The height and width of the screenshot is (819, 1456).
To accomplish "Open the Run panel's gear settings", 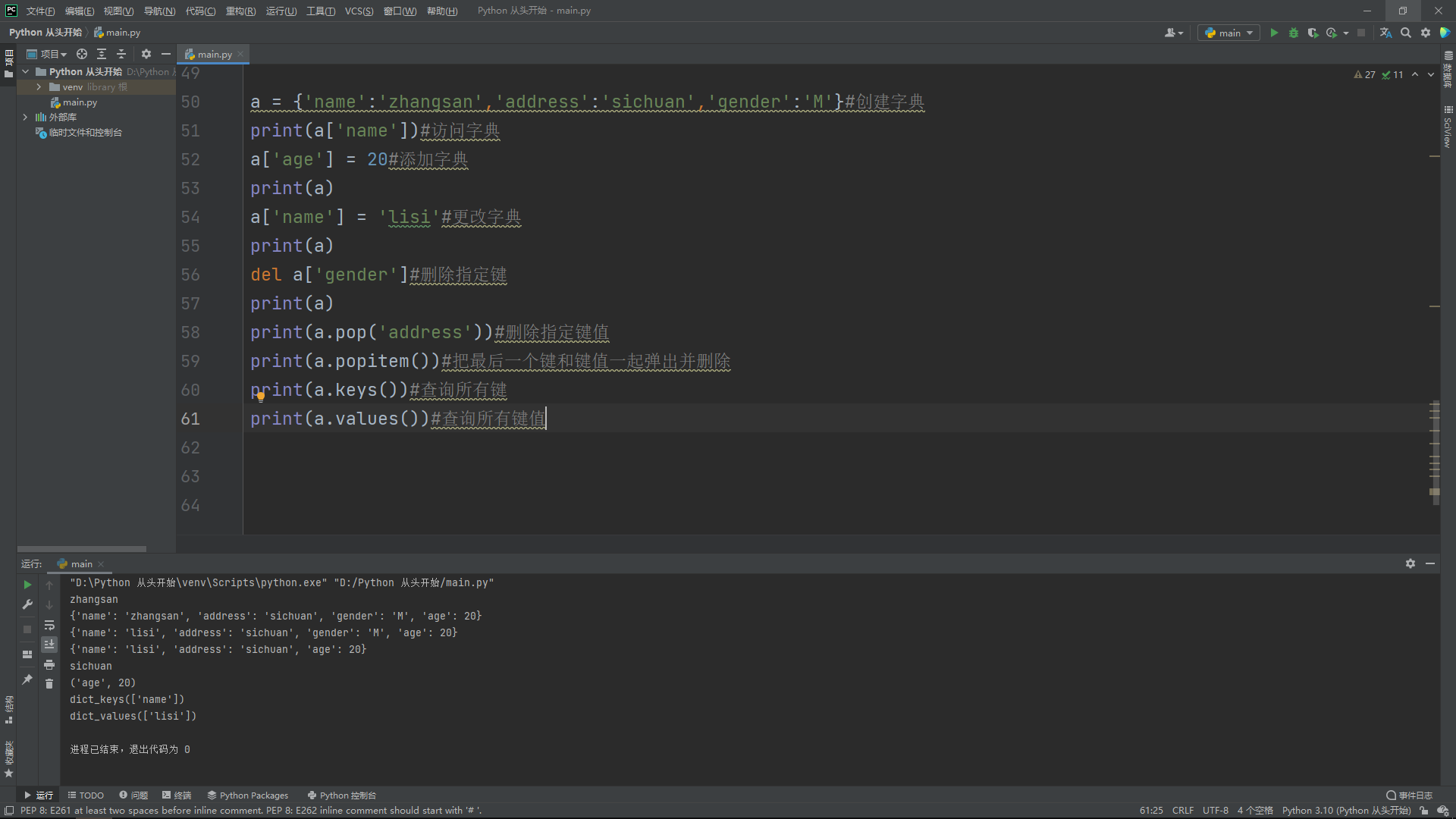I will 1410,563.
